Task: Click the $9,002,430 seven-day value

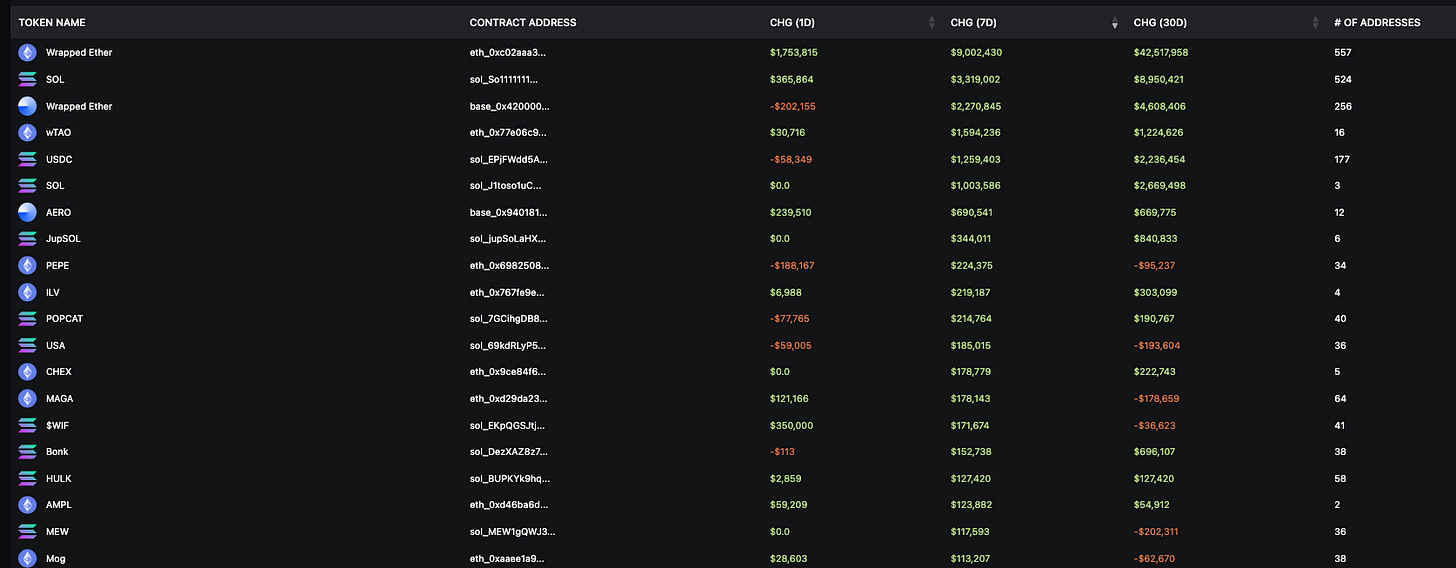Action: coord(975,53)
